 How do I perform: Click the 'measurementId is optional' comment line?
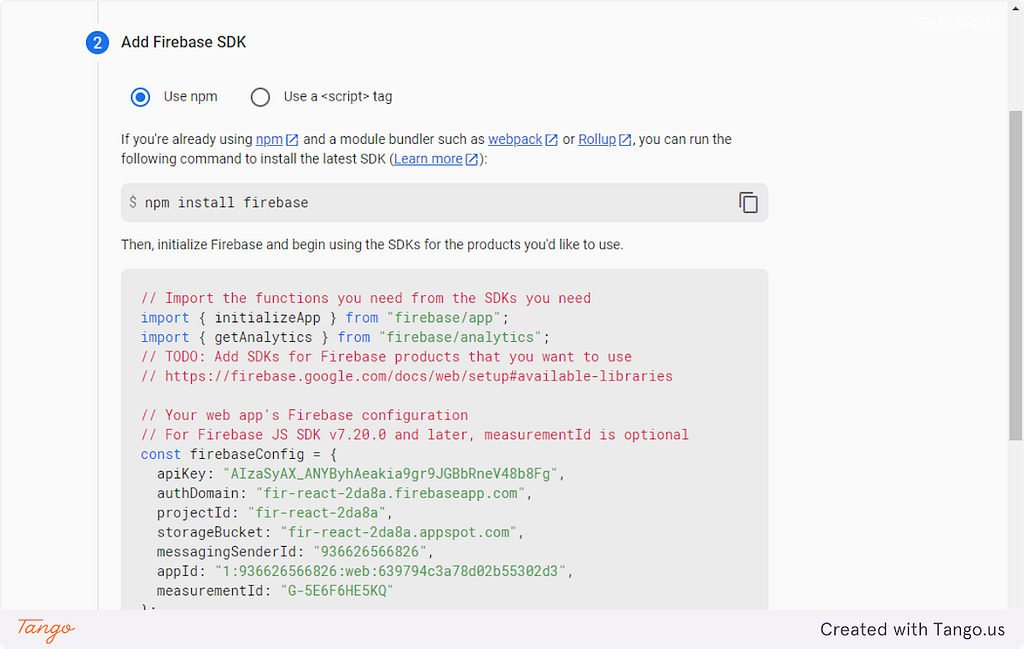click(415, 435)
